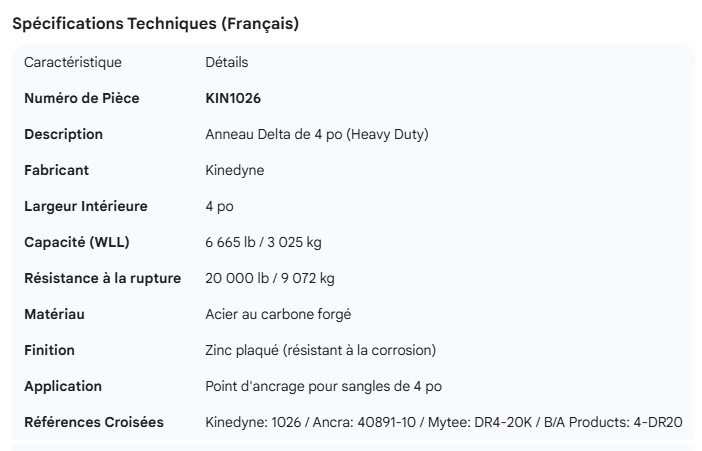Viewport: 702px width, 451px height.
Task: Click the Références Croisées label
Action: coord(94,422)
